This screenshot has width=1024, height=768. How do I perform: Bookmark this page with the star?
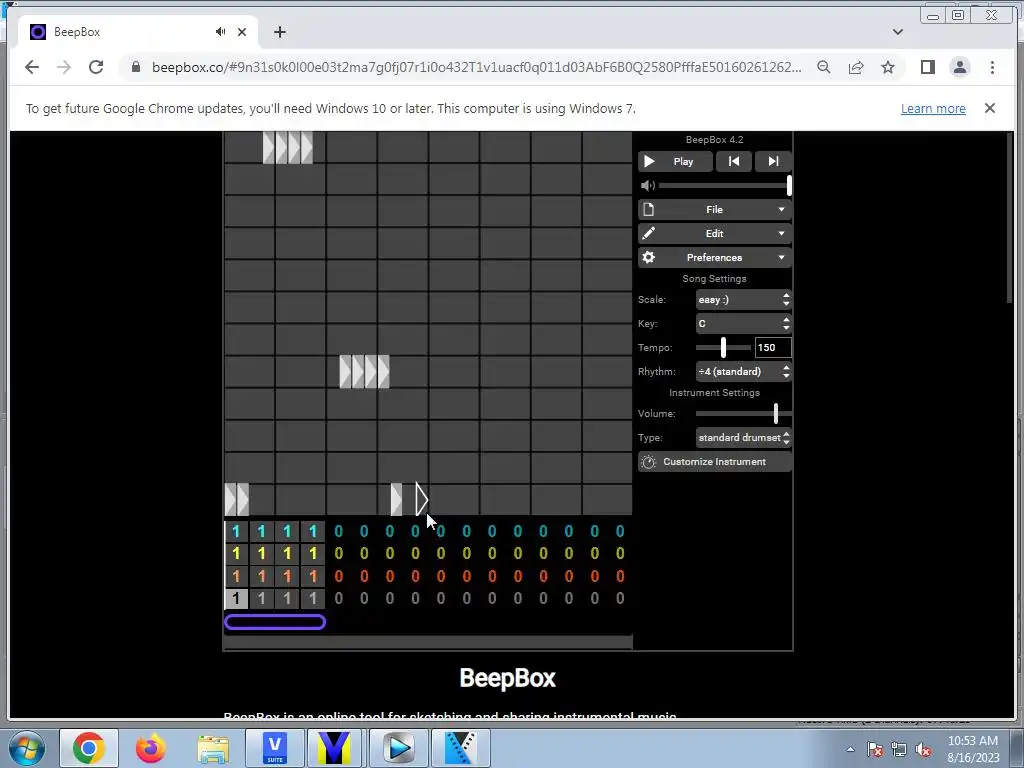pos(888,67)
